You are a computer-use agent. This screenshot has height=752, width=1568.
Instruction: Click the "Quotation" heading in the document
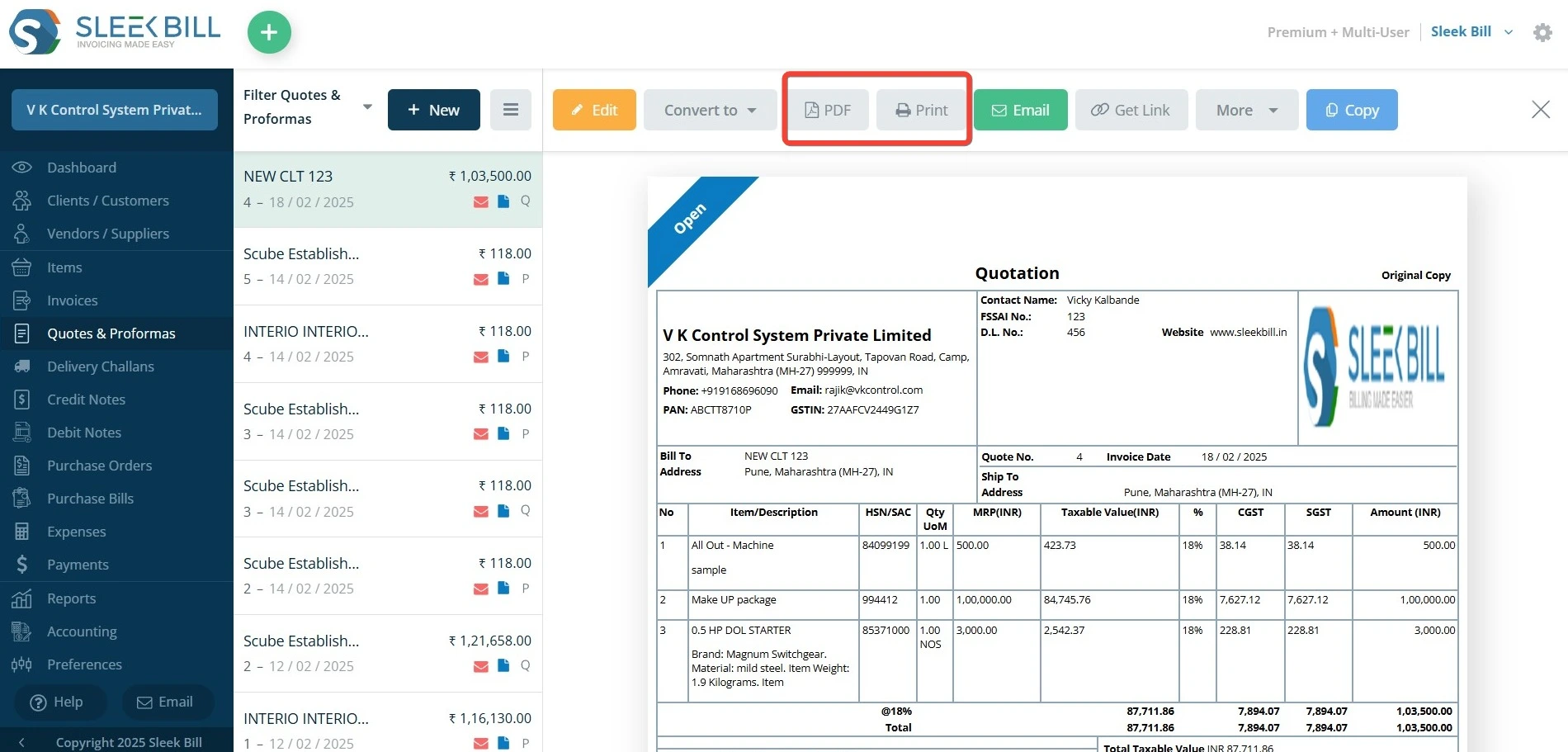1018,273
